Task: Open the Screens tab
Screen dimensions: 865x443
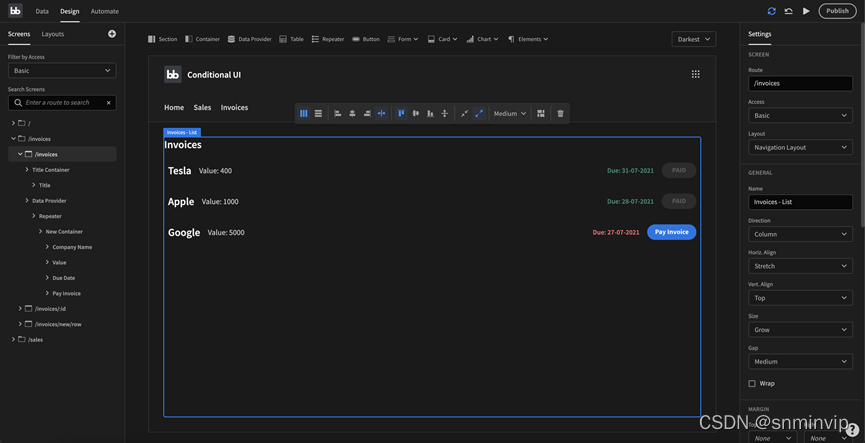Action: pos(19,34)
